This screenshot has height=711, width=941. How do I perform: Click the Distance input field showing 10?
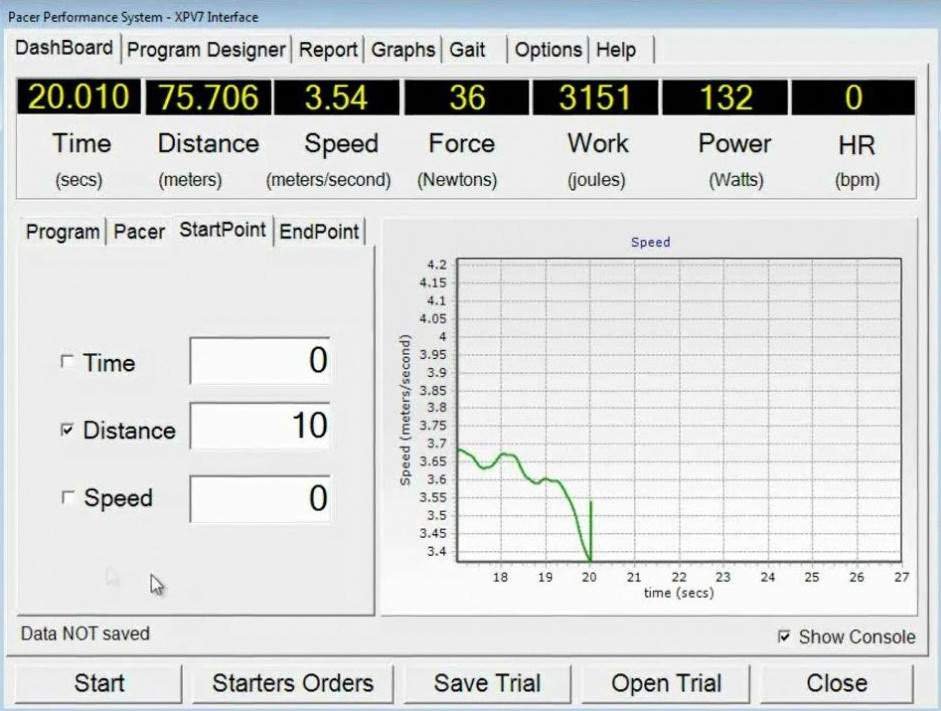coord(260,425)
